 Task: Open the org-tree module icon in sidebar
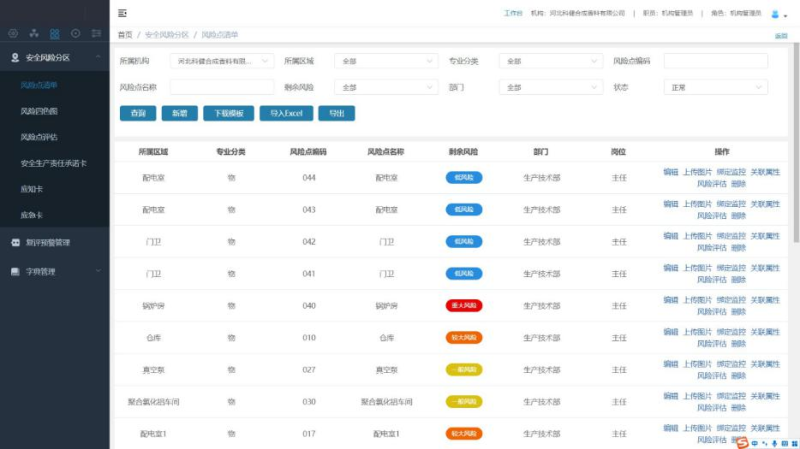pos(34,34)
